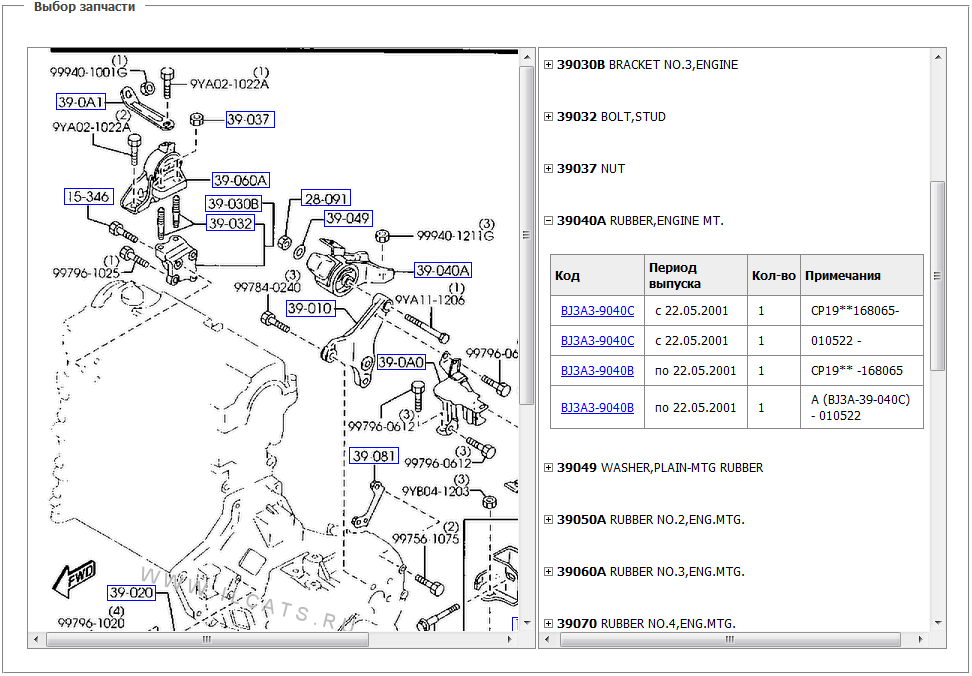Expand the 39060A RUBBER NO.3,ENG.MTG. entry
972x676 pixels.
[548, 572]
